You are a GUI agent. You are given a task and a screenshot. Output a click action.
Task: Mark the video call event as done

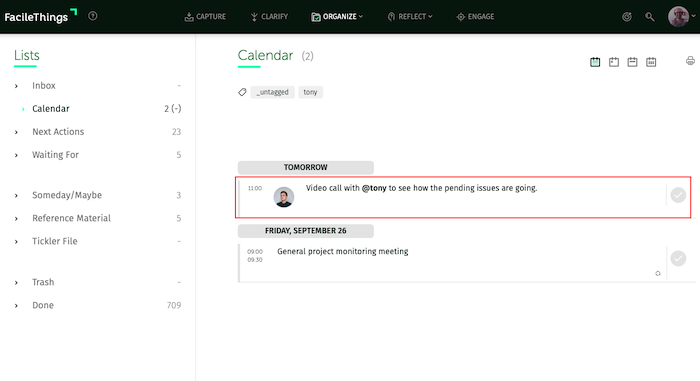coord(678,195)
